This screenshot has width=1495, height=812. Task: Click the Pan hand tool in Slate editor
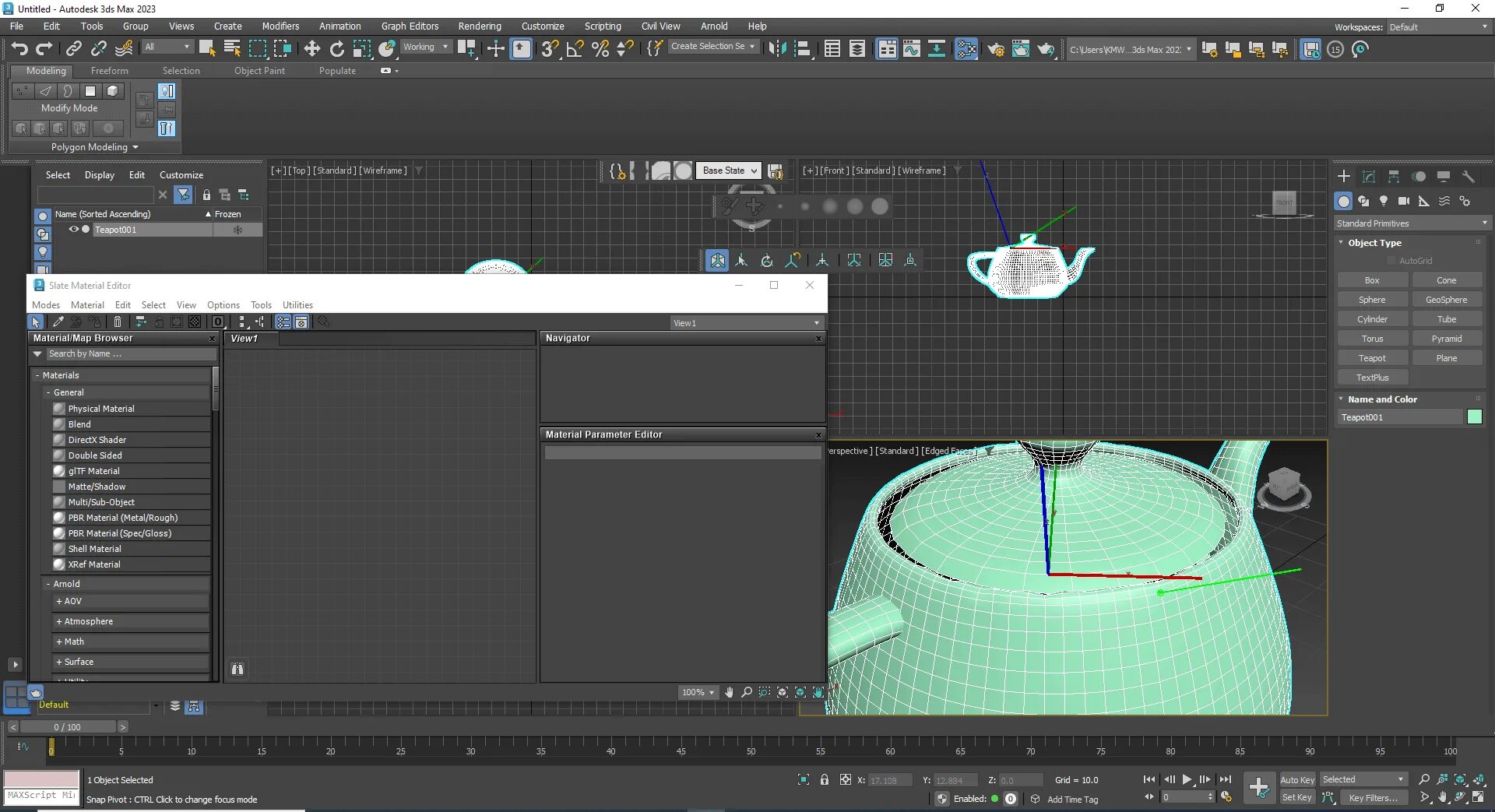click(x=729, y=692)
